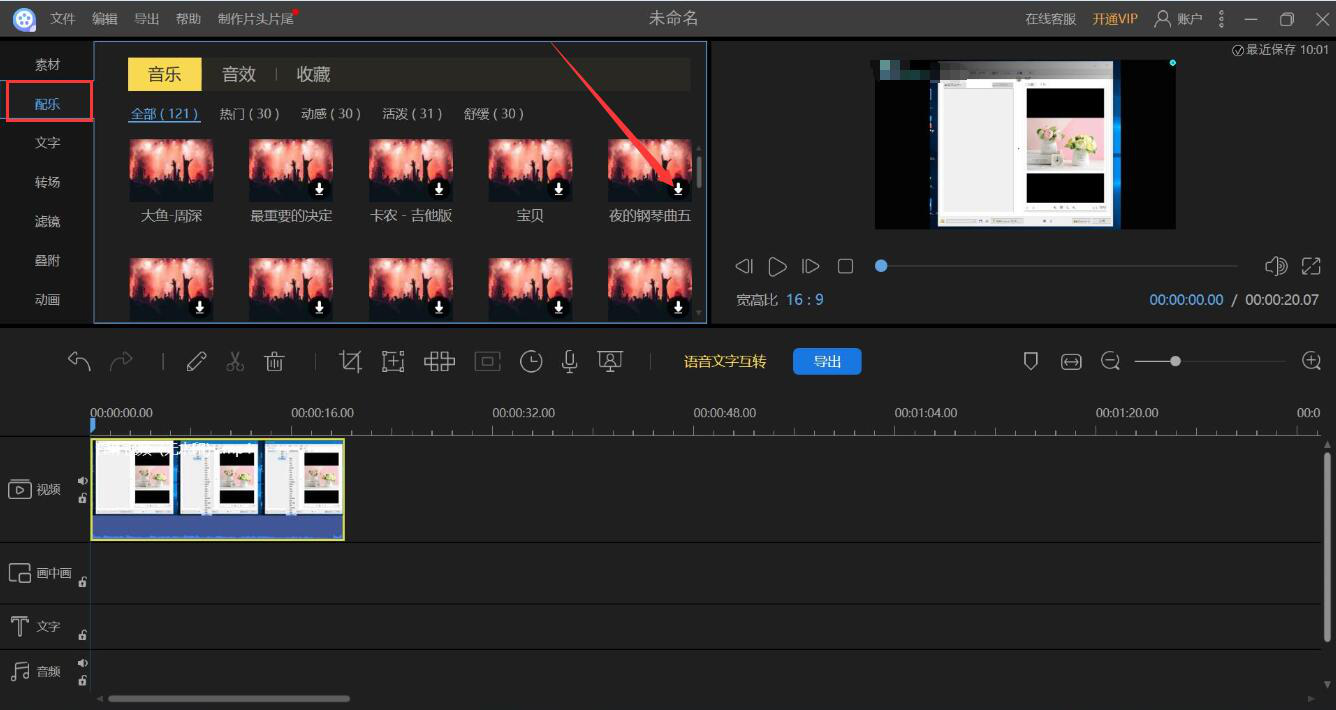Click the timeline zoom-in magnifier

1312,361
